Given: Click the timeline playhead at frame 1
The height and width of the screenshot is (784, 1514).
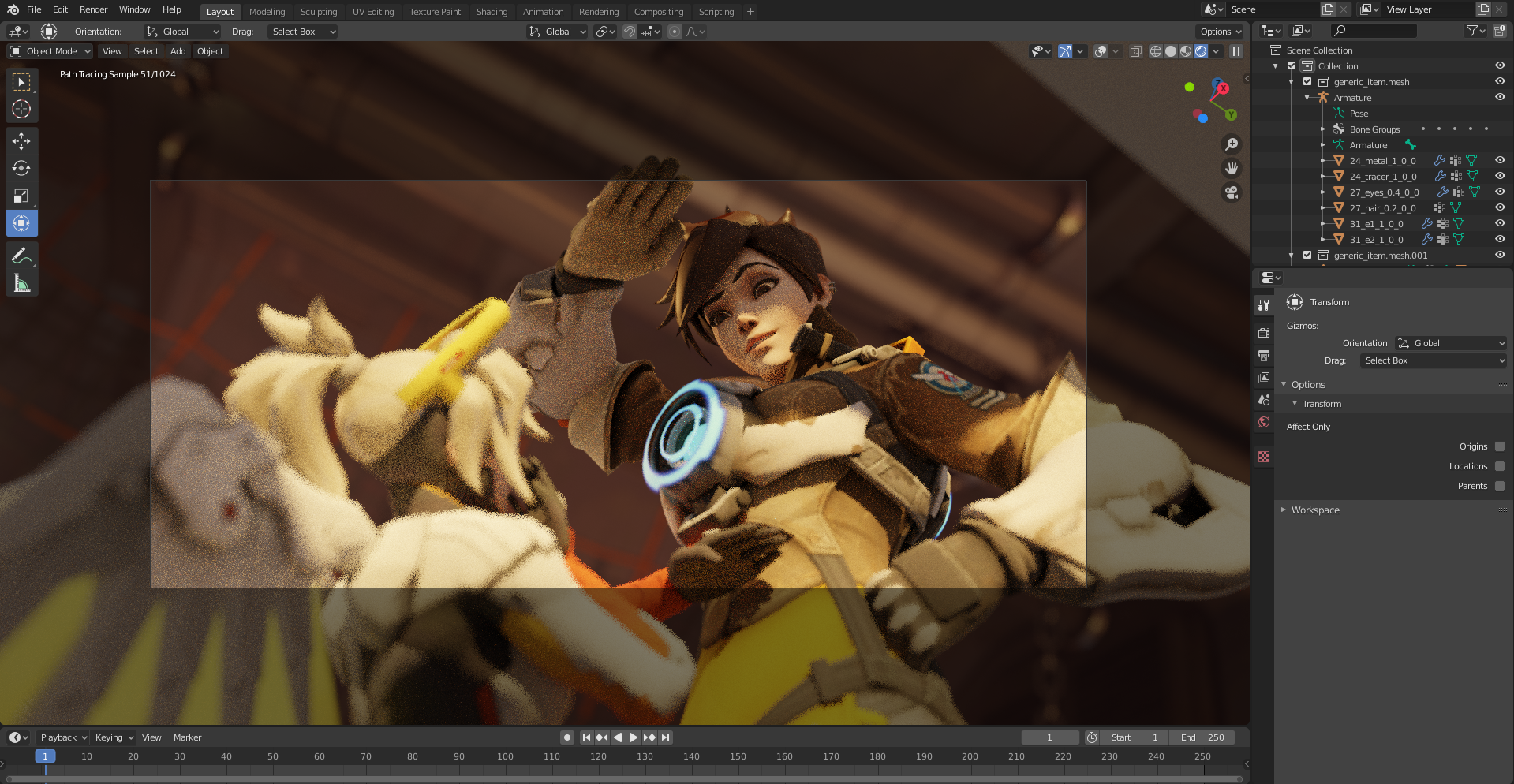Looking at the screenshot, I should coord(45,756).
